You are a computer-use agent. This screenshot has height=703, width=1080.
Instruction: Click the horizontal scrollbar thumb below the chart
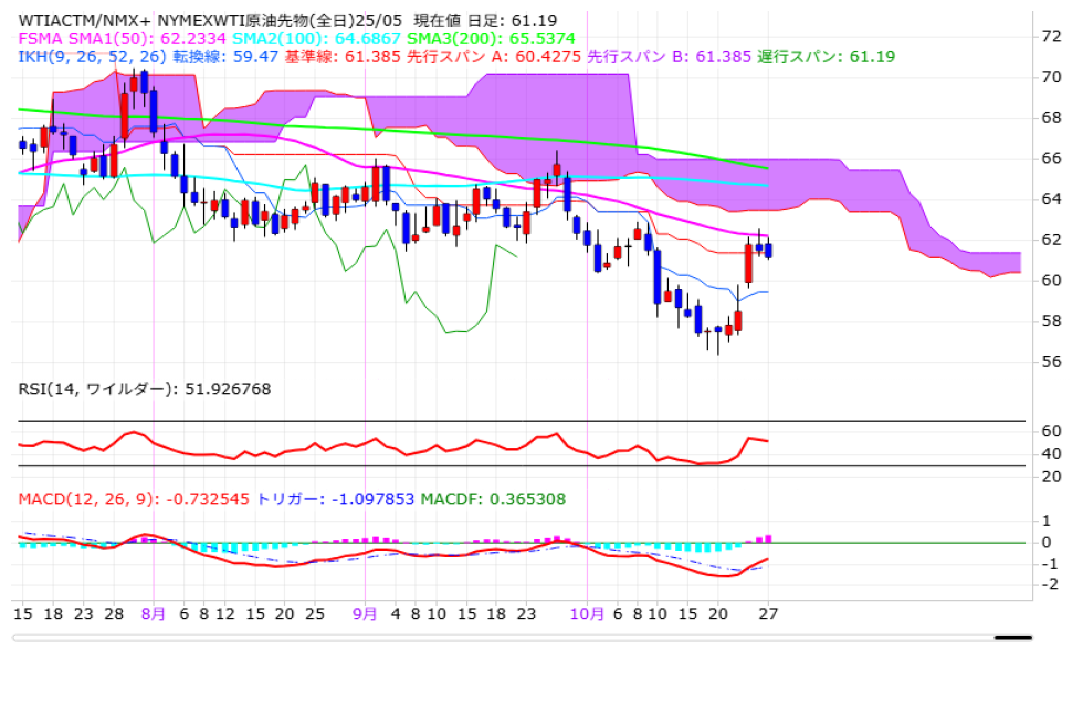pyautogui.click(x=1013, y=636)
